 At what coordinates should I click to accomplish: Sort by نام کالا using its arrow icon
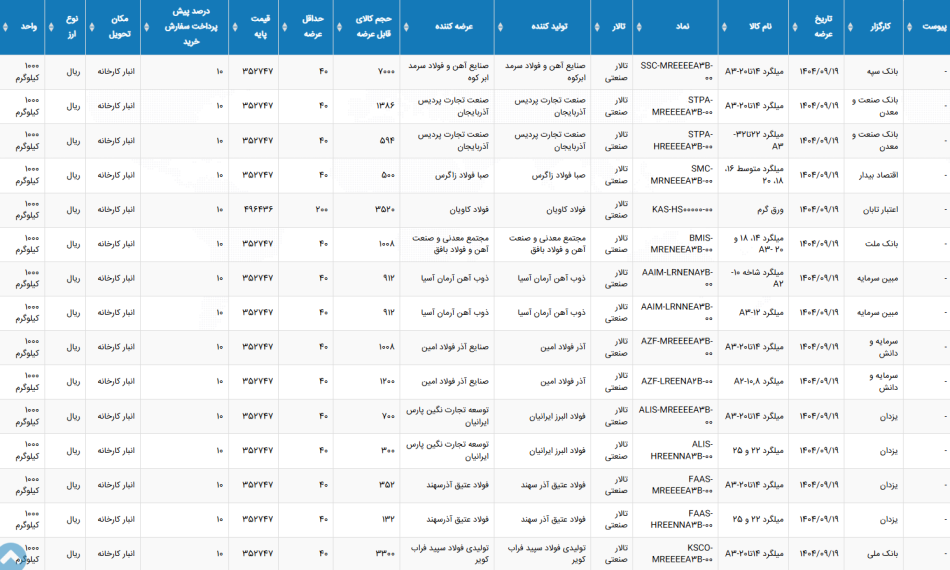[x=724, y=27]
